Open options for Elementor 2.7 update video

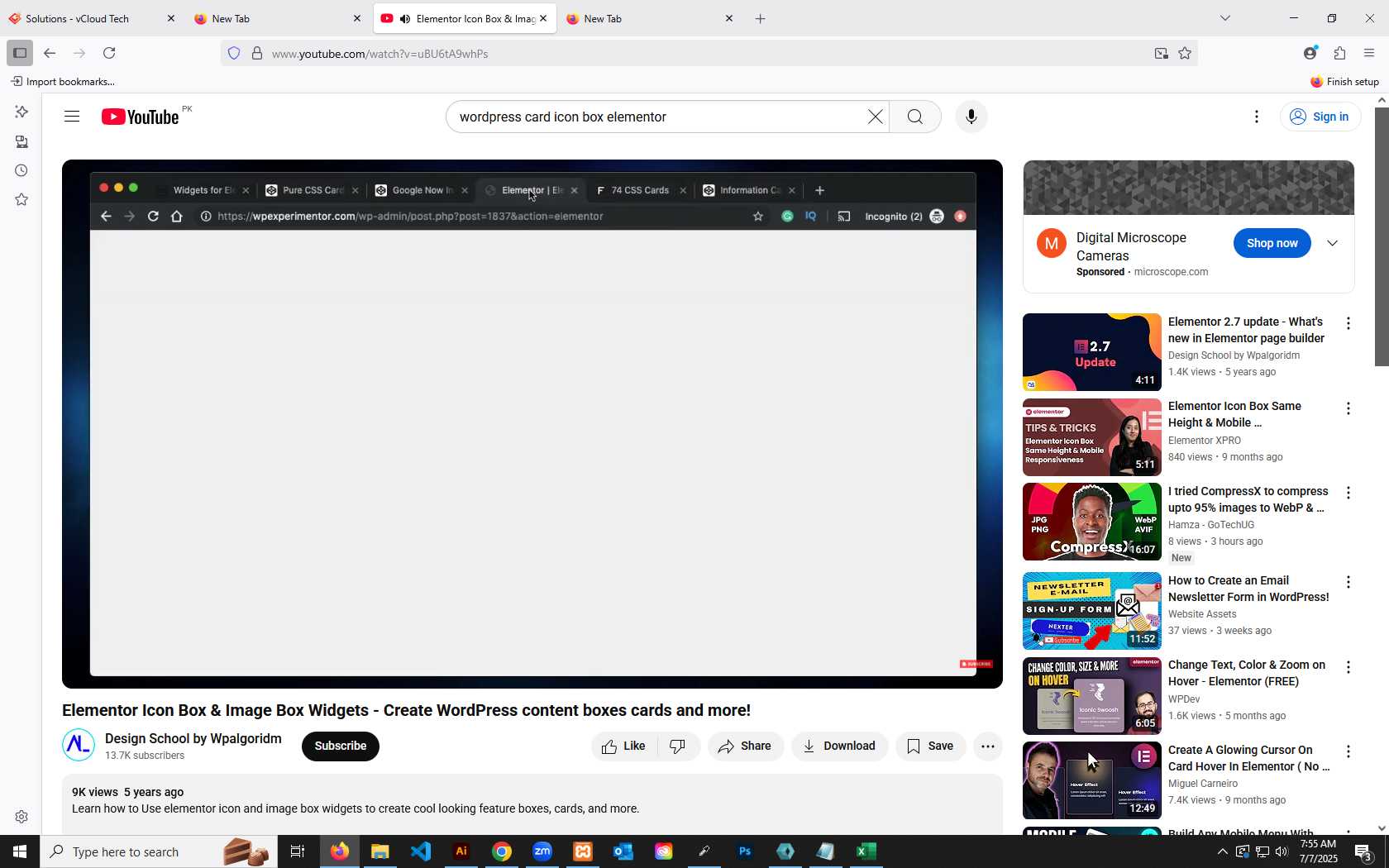click(x=1348, y=323)
